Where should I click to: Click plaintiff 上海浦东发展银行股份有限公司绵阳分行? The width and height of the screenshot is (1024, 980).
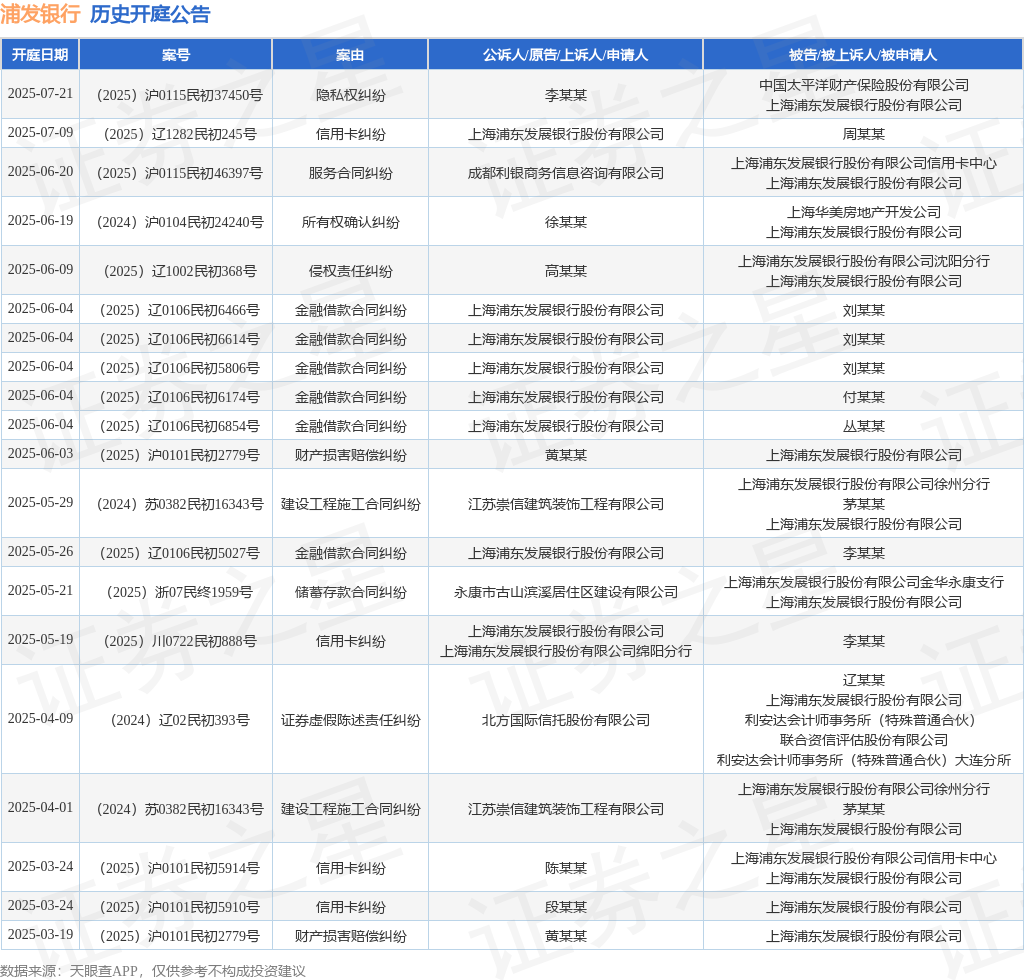coord(566,651)
